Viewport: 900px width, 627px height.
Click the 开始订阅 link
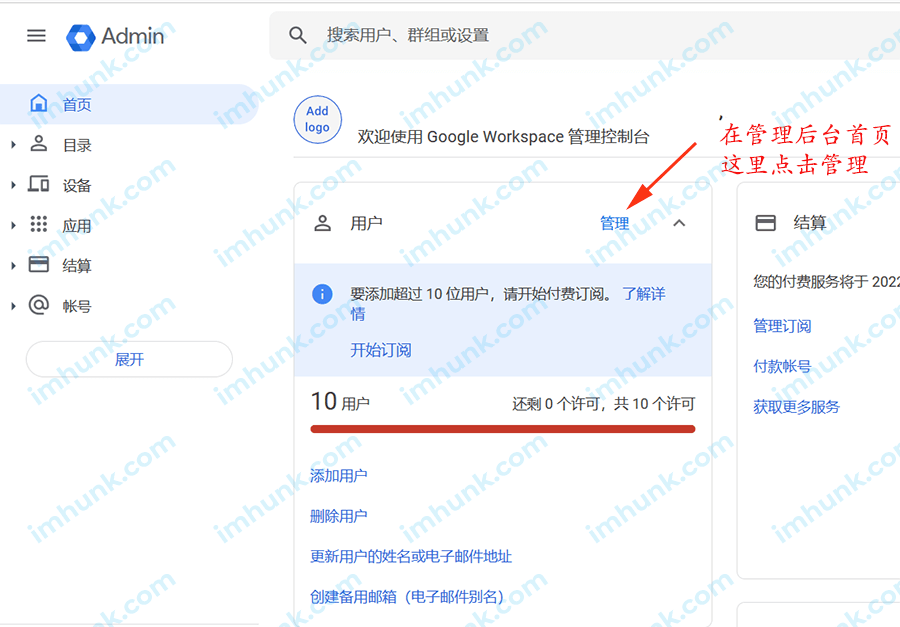click(x=381, y=350)
